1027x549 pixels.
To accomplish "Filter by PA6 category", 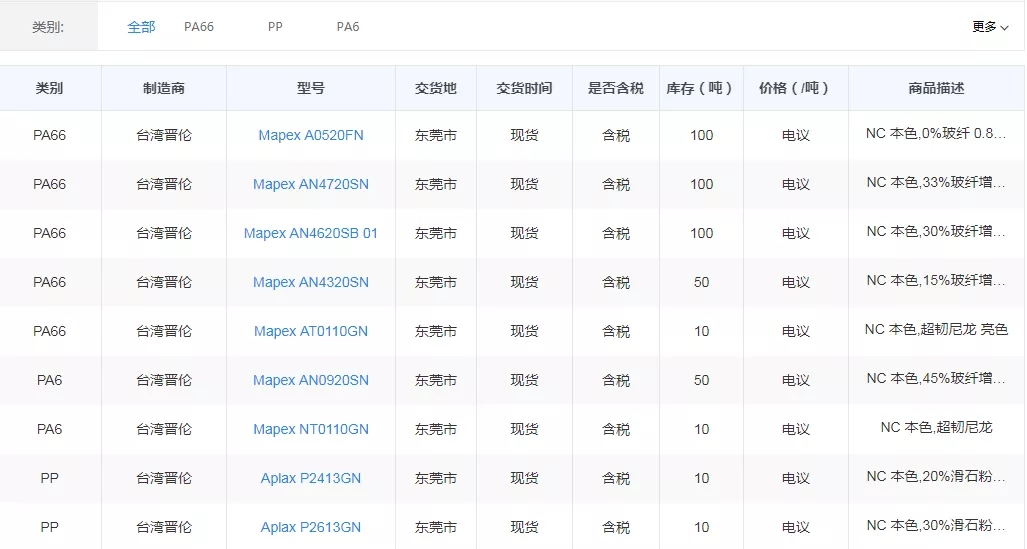I will 347,27.
